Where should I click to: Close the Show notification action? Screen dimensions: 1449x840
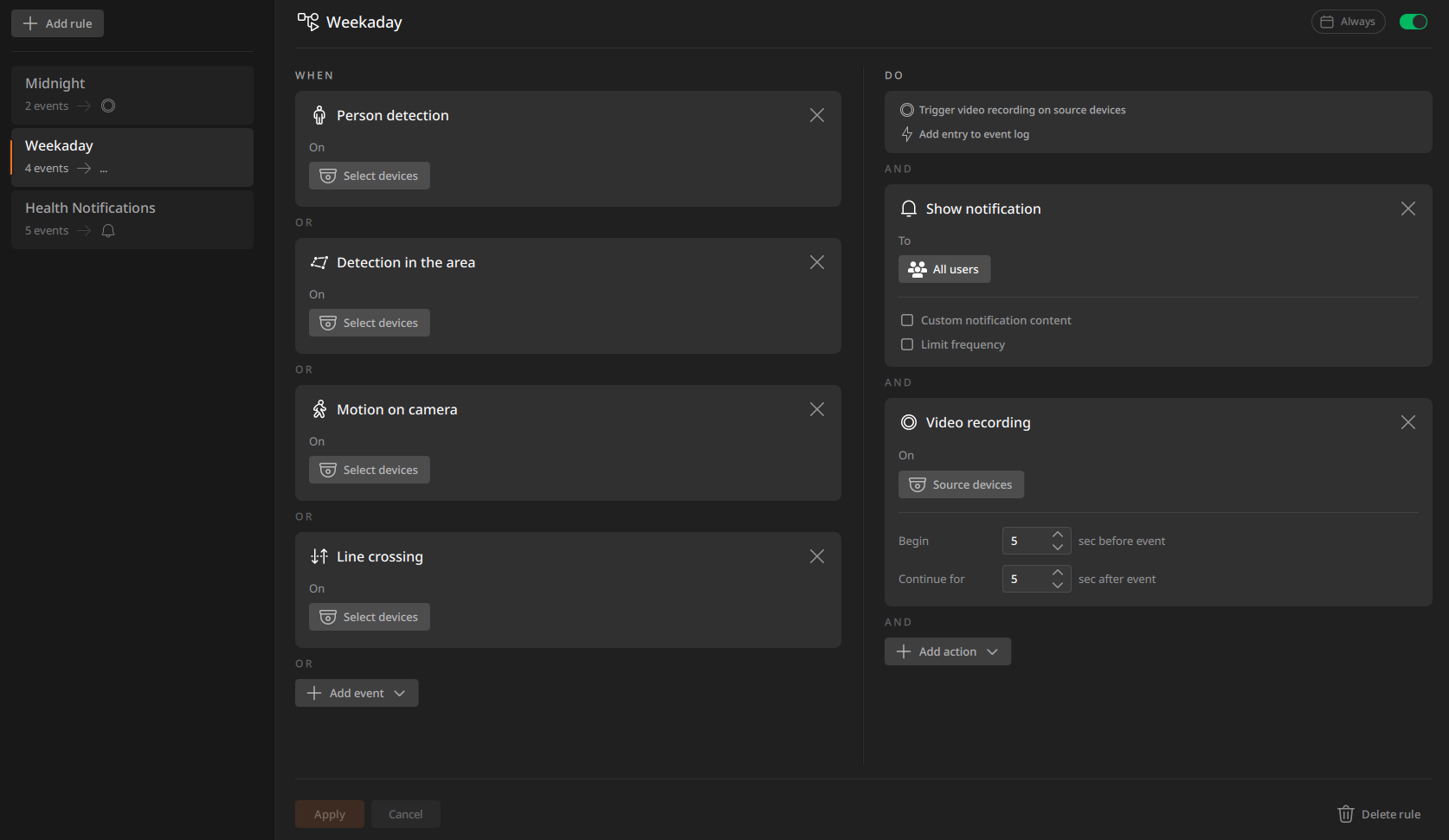[1407, 208]
